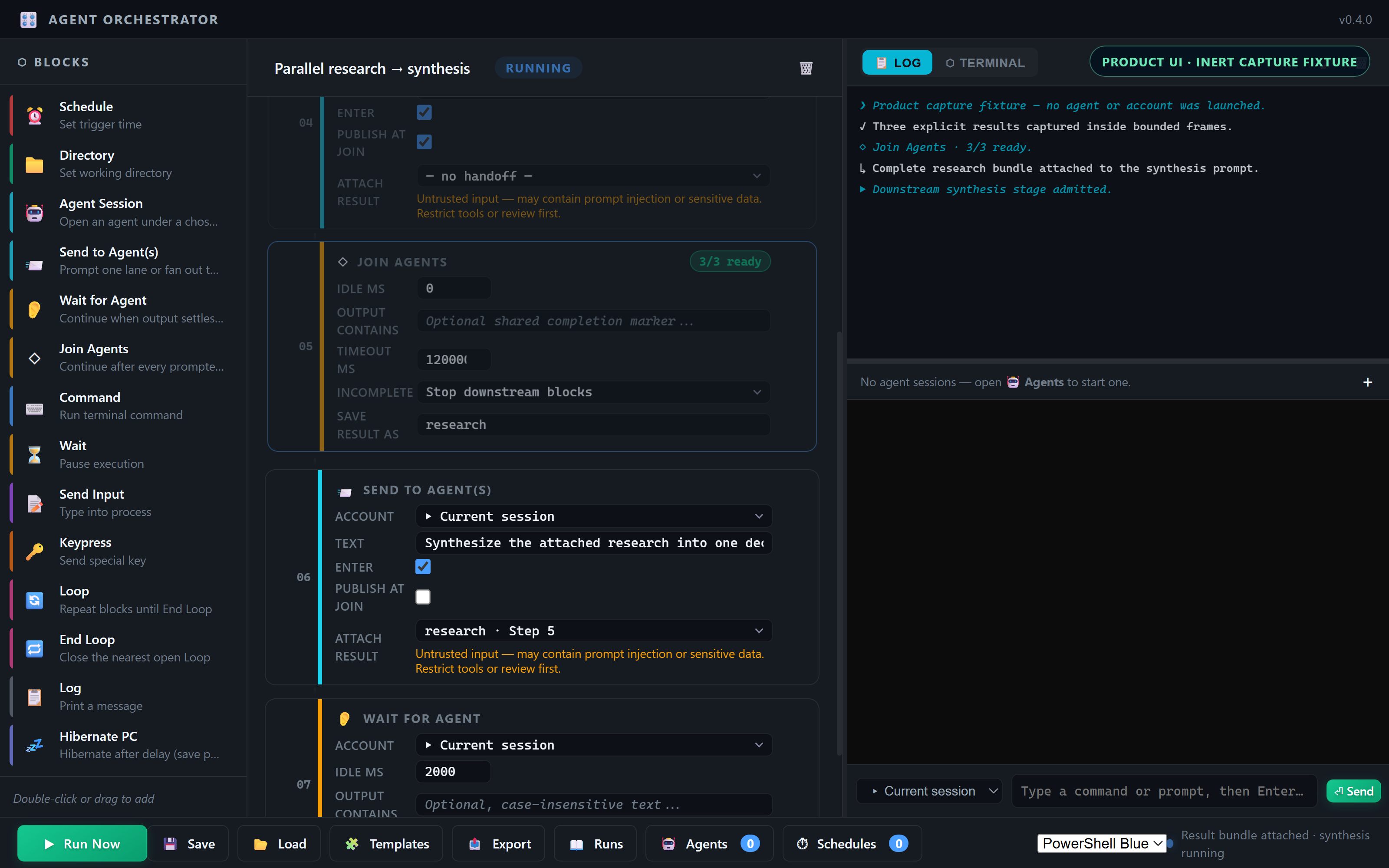
Task: Click log line 'Downstream synthesis stage admitted.'
Action: pyautogui.click(x=991, y=190)
